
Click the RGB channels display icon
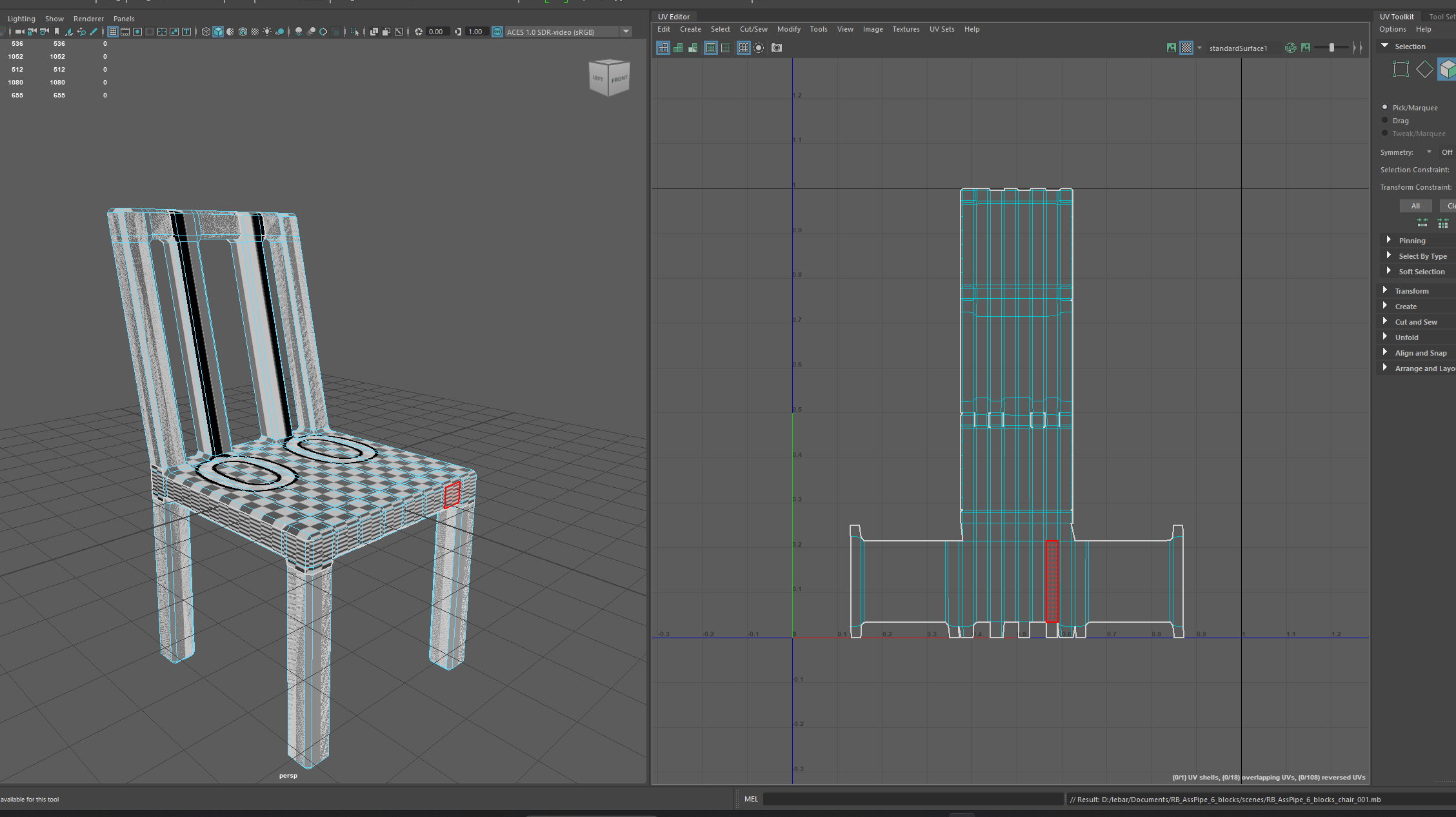pyautogui.click(x=1290, y=48)
